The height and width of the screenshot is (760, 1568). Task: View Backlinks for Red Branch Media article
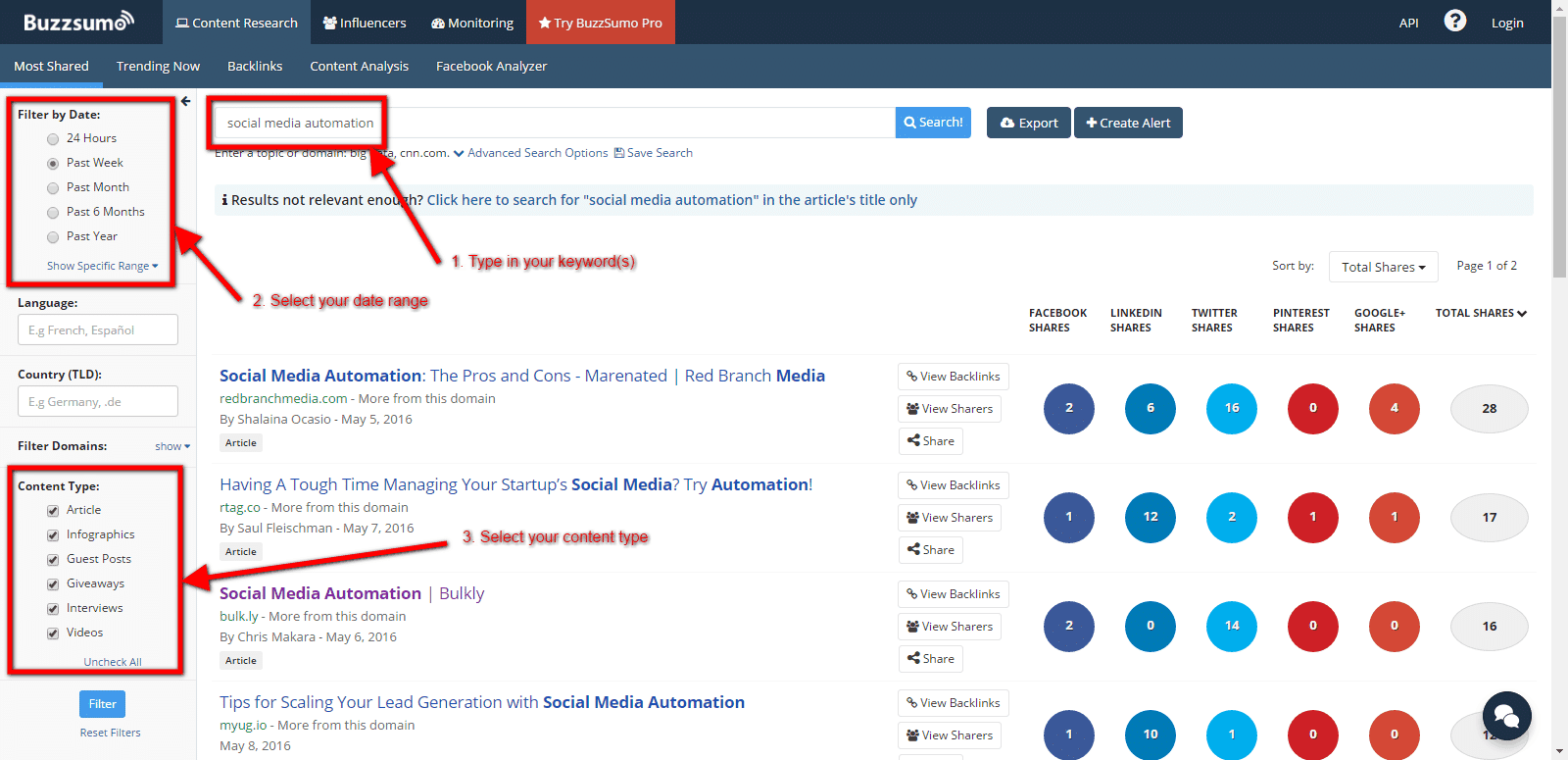point(953,377)
